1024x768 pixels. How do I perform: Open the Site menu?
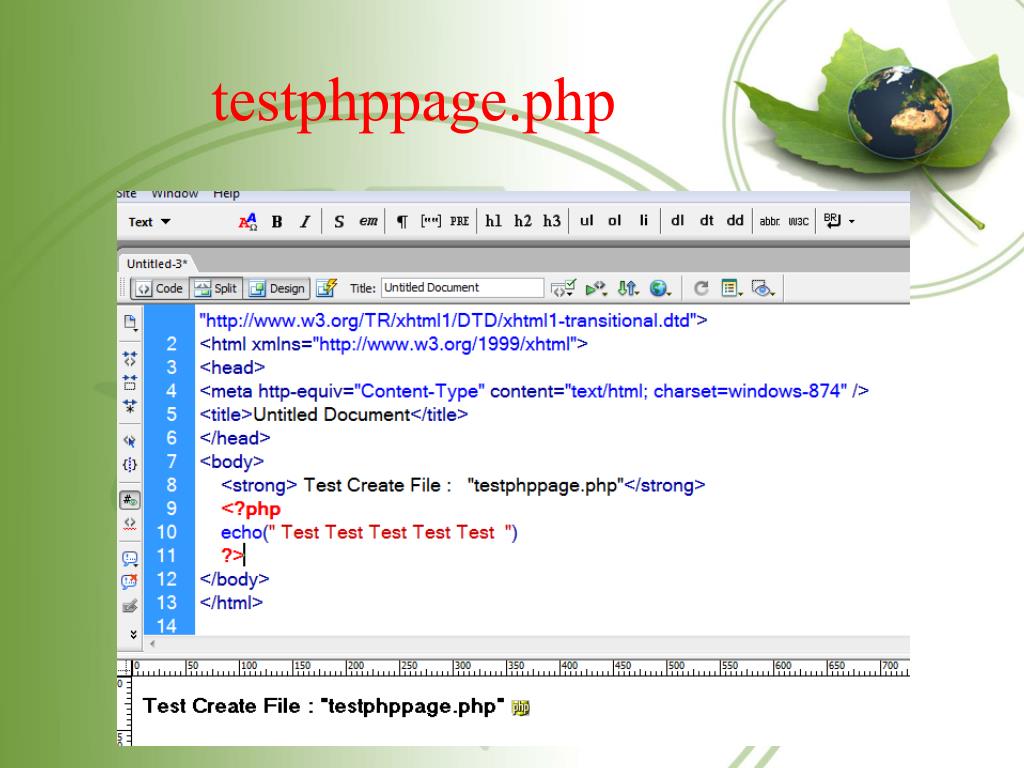click(127, 194)
